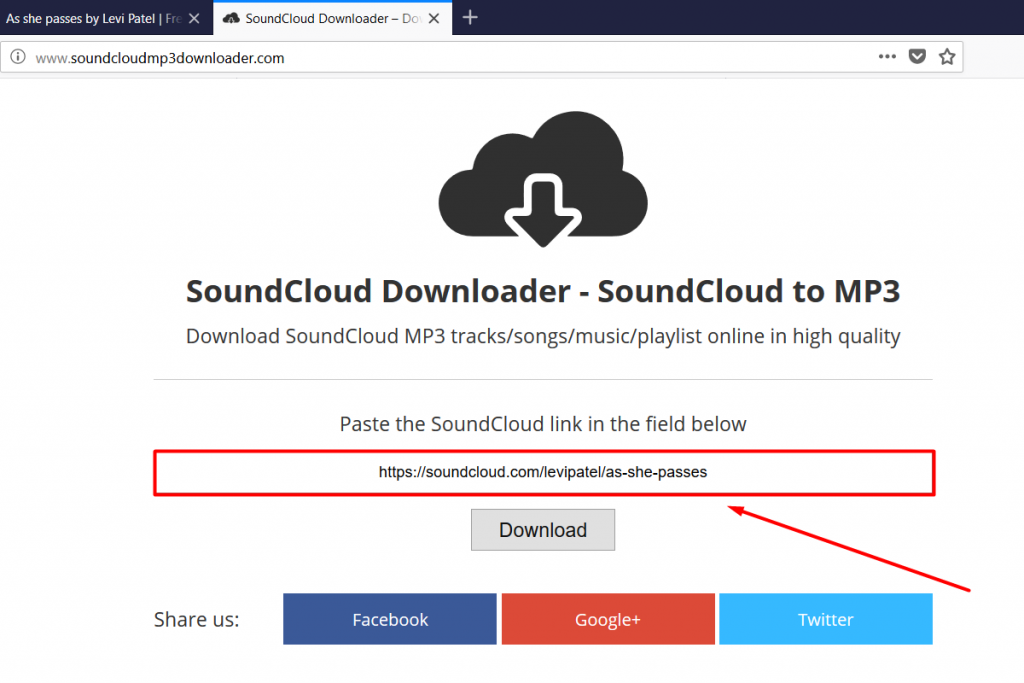Click the 'Share us:' label
1024x683 pixels.
tap(197, 619)
